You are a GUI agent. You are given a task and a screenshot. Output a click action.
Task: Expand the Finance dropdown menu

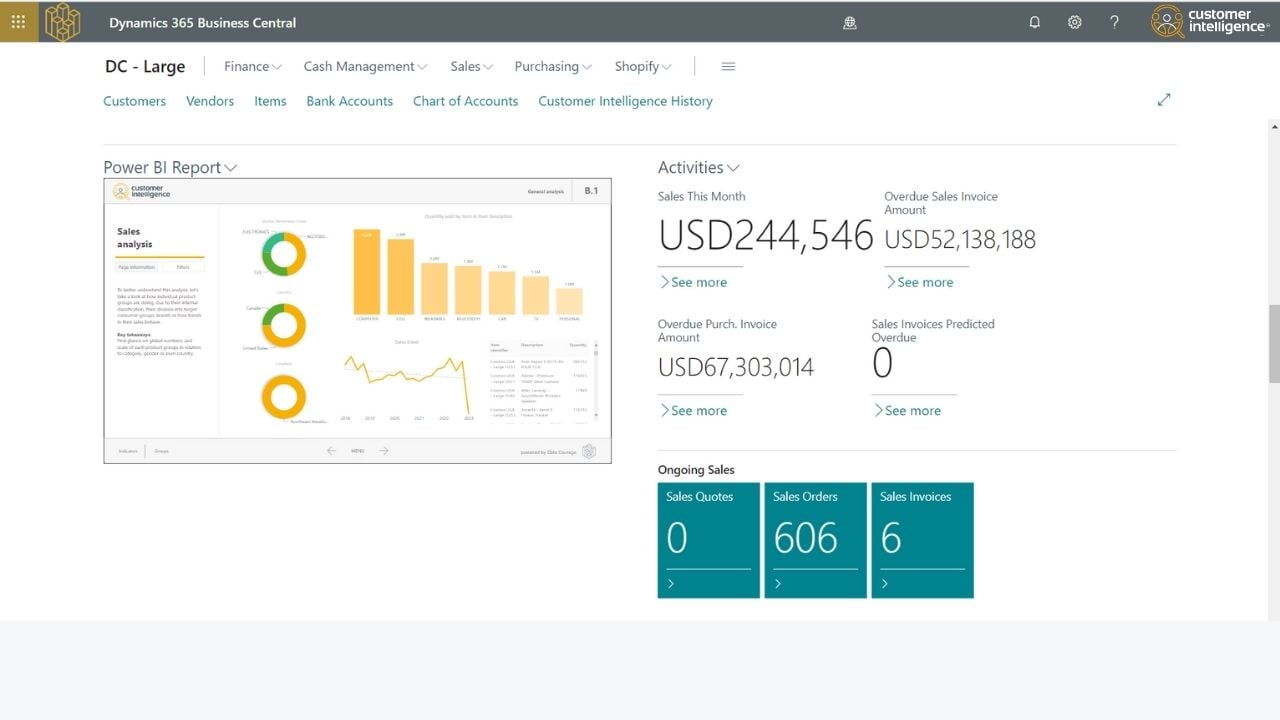(252, 67)
